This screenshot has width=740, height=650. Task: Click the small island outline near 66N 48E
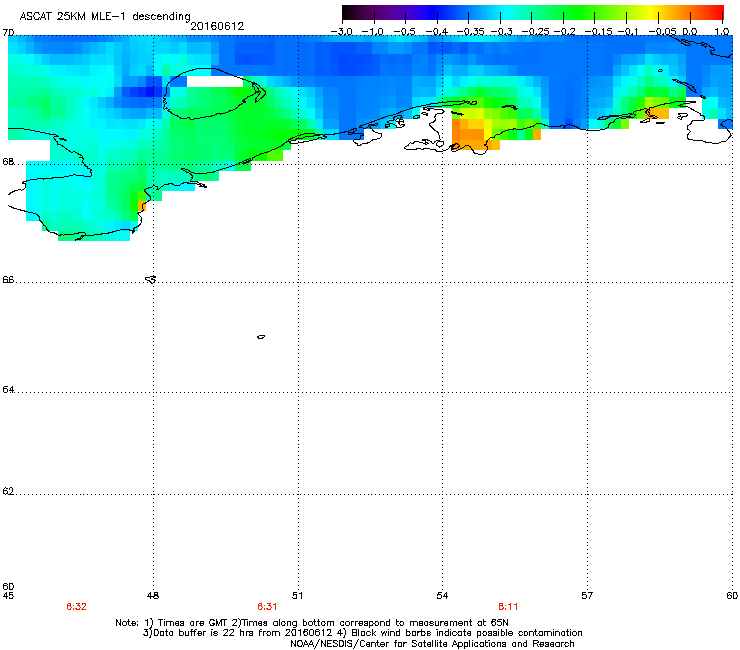click(151, 279)
